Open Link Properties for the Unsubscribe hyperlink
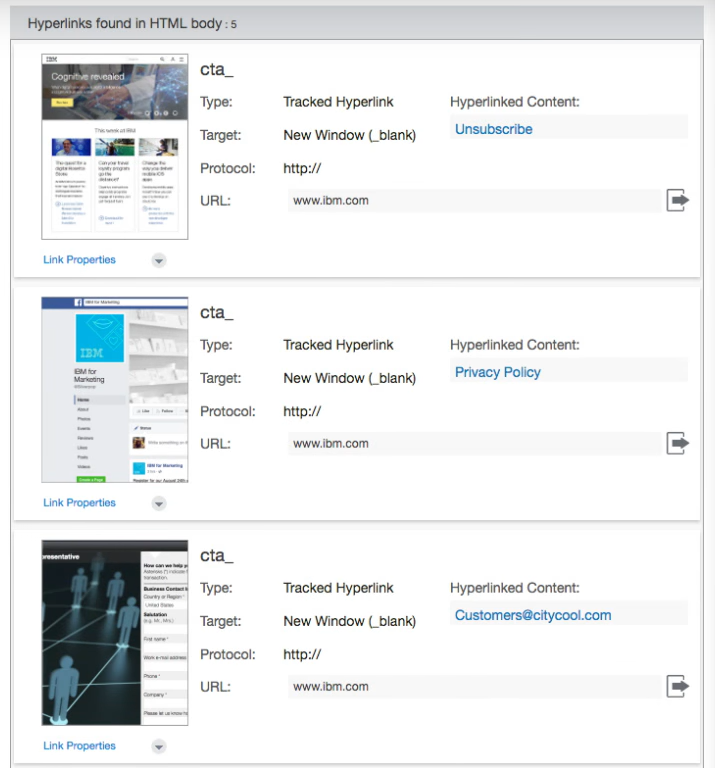This screenshot has height=768, width=715. click(x=79, y=260)
